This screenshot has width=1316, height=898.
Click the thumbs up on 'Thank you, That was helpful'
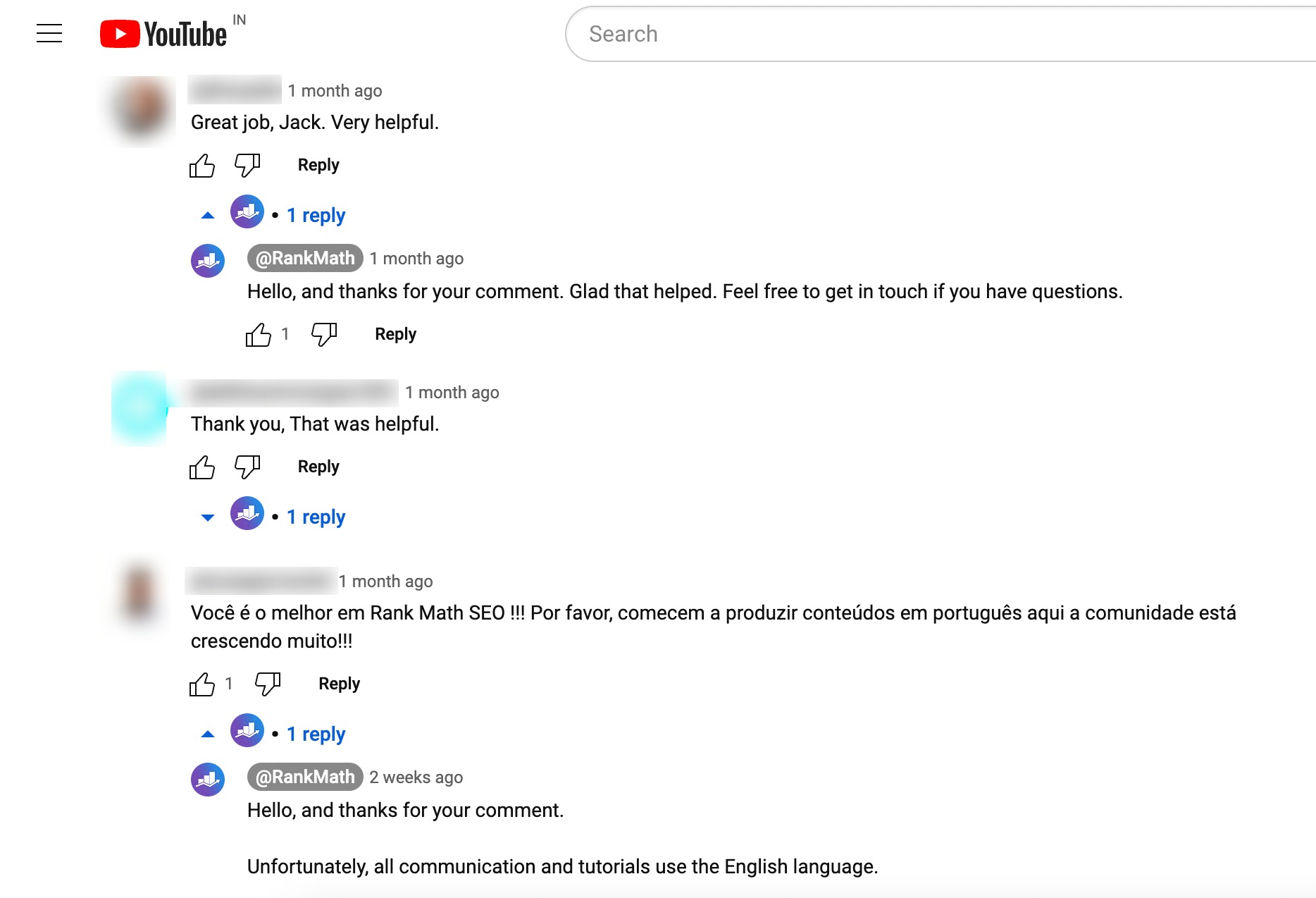pos(202,467)
